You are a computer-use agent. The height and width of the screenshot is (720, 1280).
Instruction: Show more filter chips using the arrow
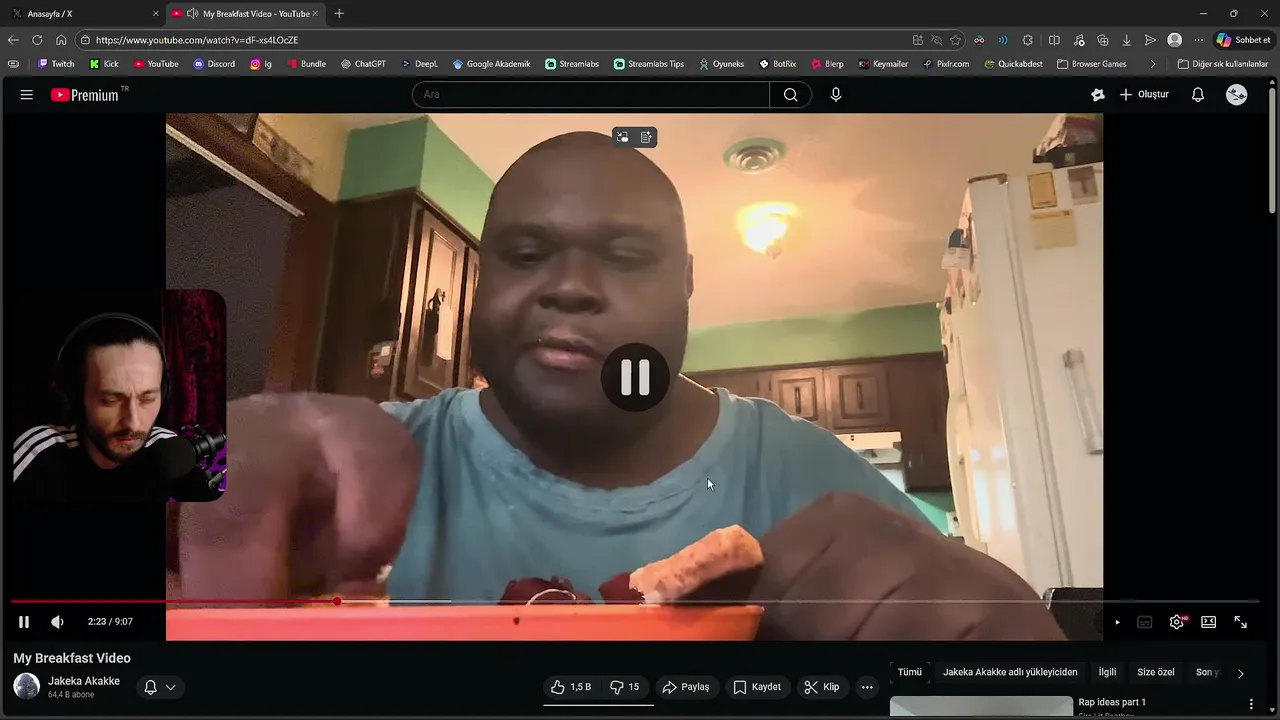click(1240, 673)
